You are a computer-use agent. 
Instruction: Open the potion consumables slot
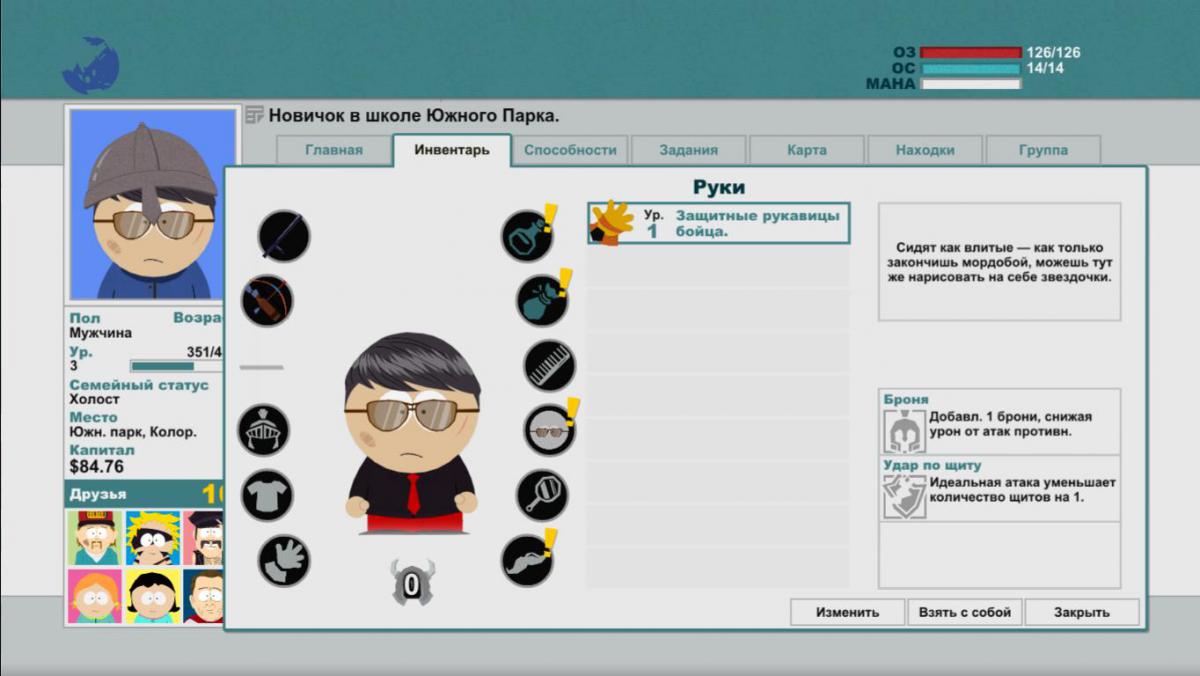[x=527, y=236]
